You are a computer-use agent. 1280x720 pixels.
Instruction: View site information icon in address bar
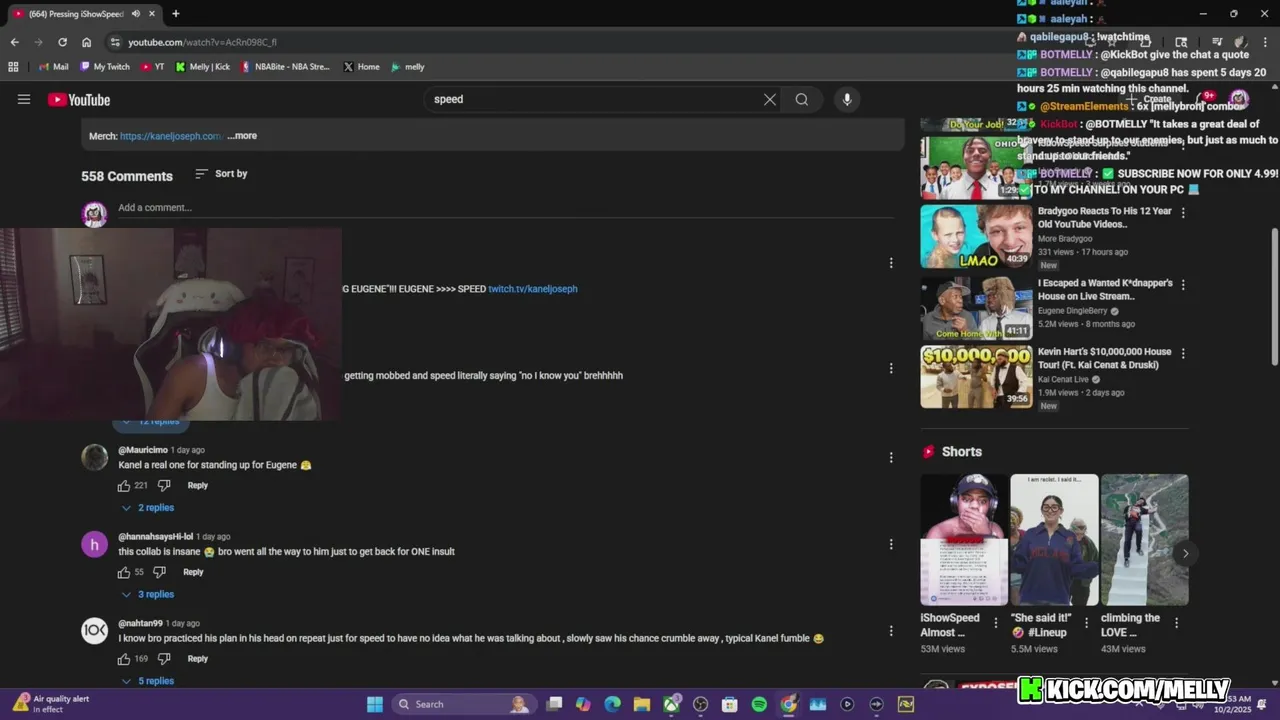point(115,42)
